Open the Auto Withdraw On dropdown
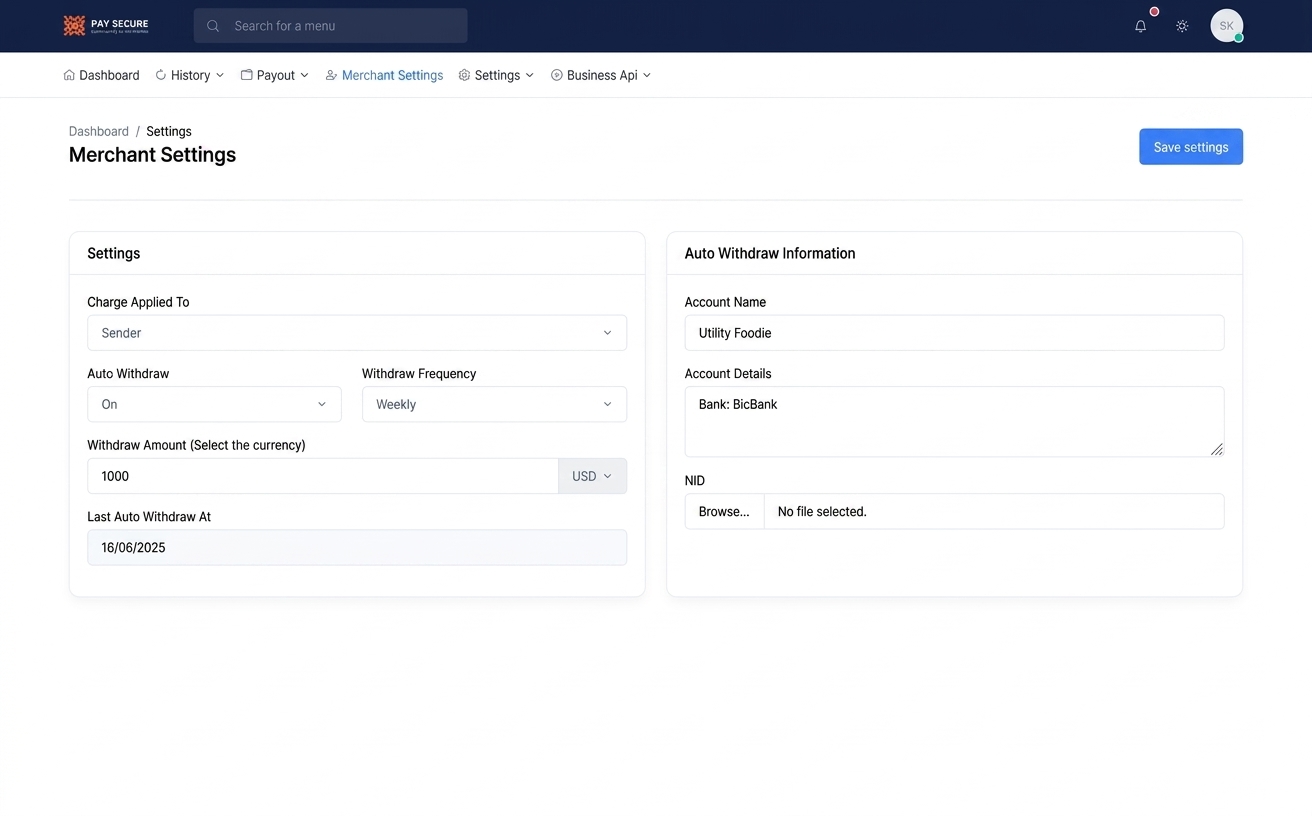This screenshot has width=1312, height=816. [214, 404]
